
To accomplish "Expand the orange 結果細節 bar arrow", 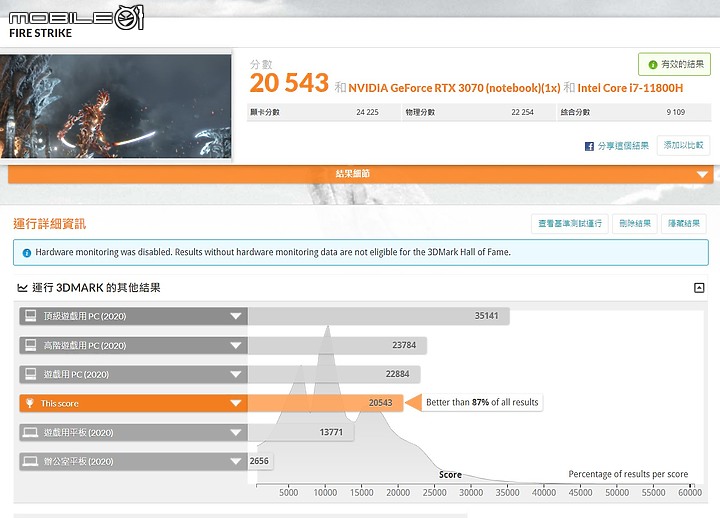I will click(702, 175).
